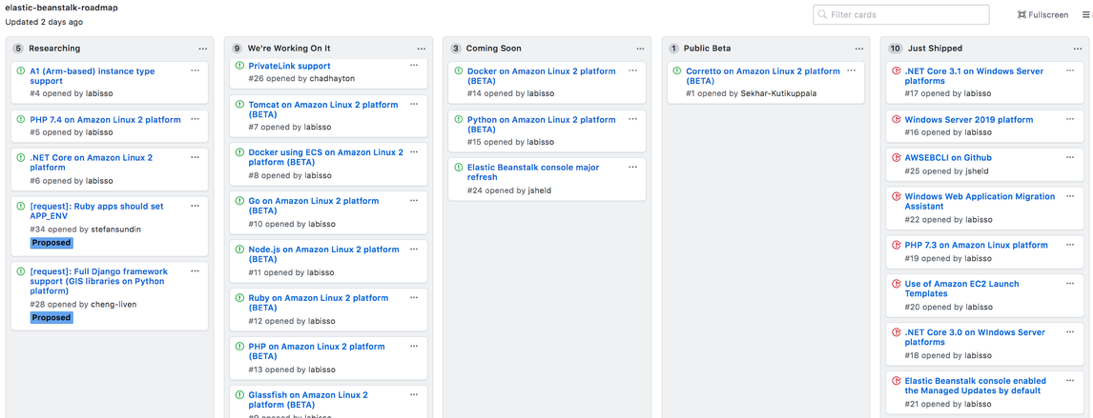Focus the Filter cards search field
This screenshot has height=418, width=1093.
(907, 15)
